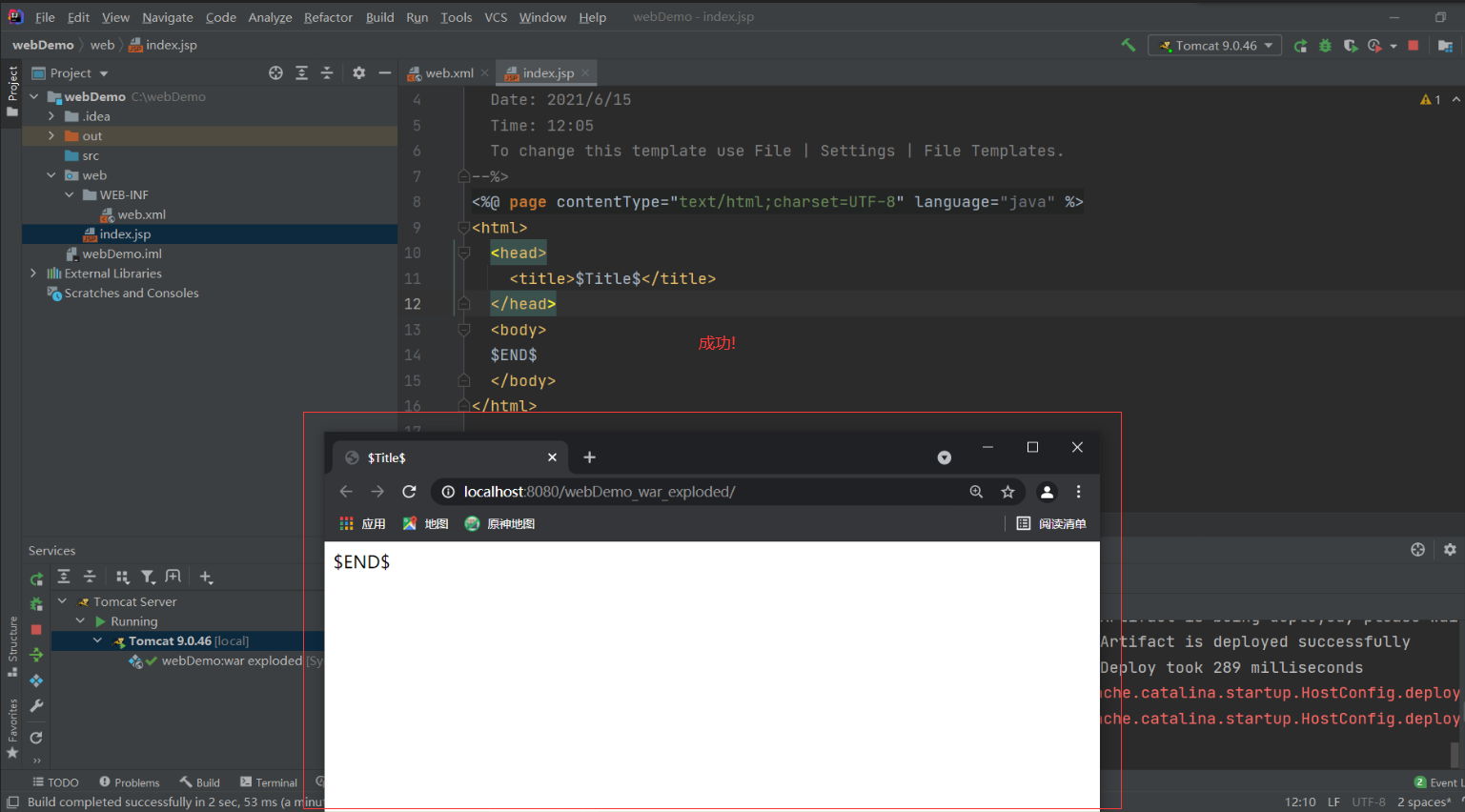Open Tomcat 9.0.46 run configuration dropdown

[1215, 46]
